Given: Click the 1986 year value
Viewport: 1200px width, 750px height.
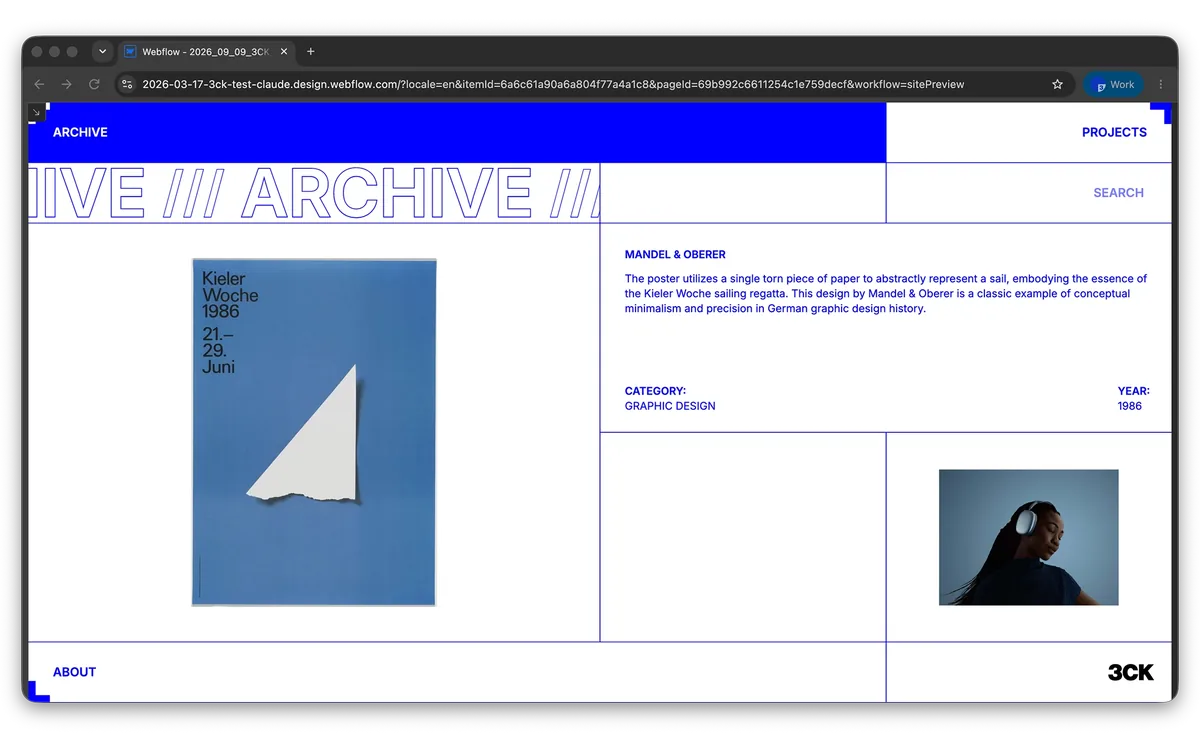Looking at the screenshot, I should coord(1130,406).
